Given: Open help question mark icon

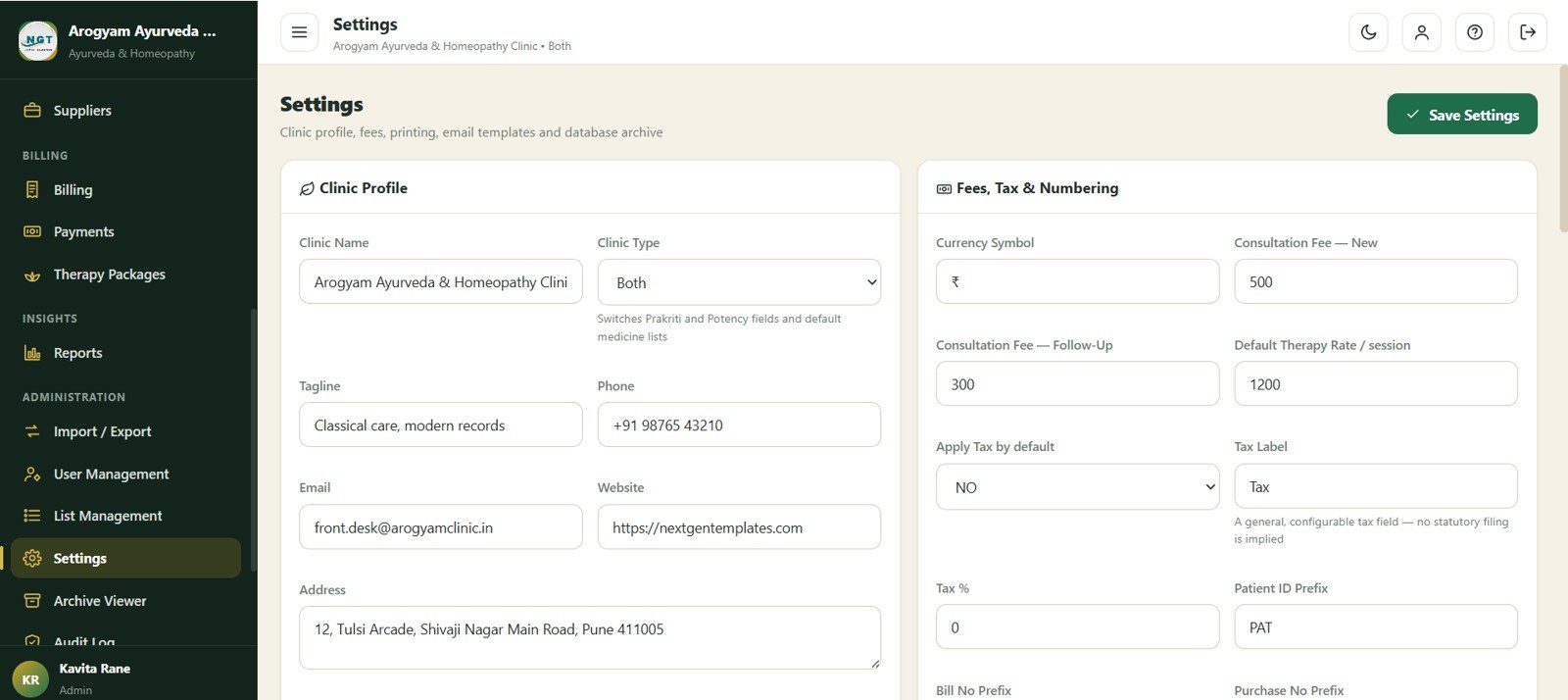Looking at the screenshot, I should coord(1475,32).
